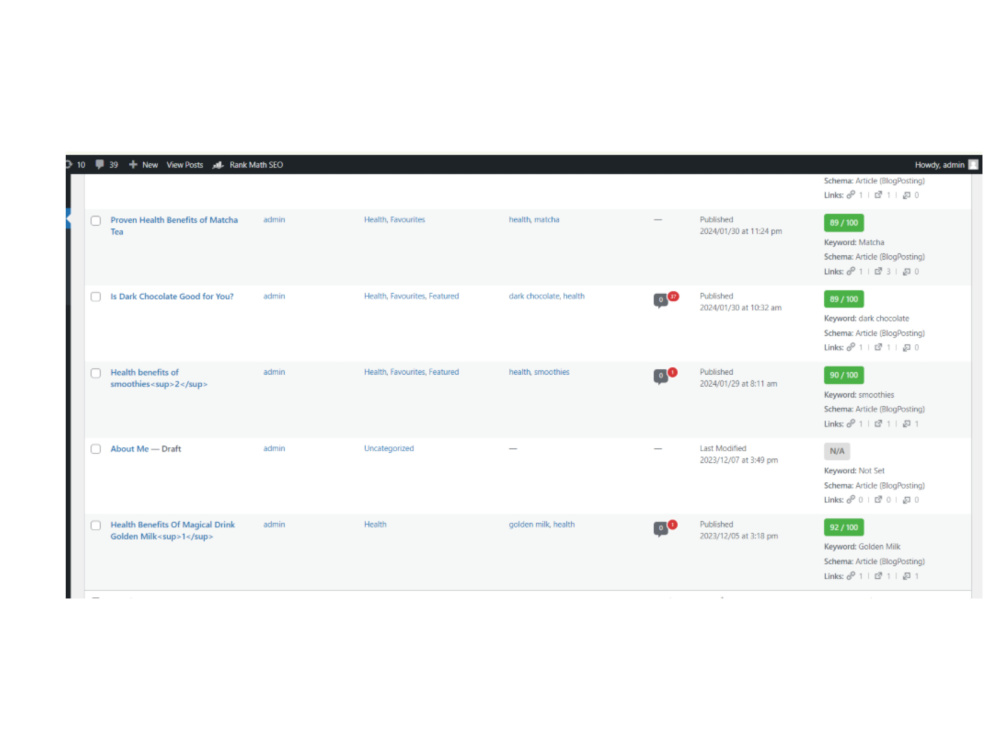Select checkbox for Proven Health Benefits of Matcha Tea
This screenshot has width=1000, height=750.
click(x=96, y=221)
